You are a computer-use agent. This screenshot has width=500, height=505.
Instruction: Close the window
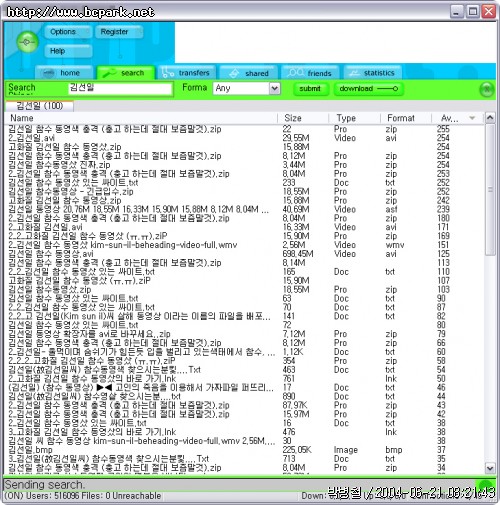tap(489, 12)
